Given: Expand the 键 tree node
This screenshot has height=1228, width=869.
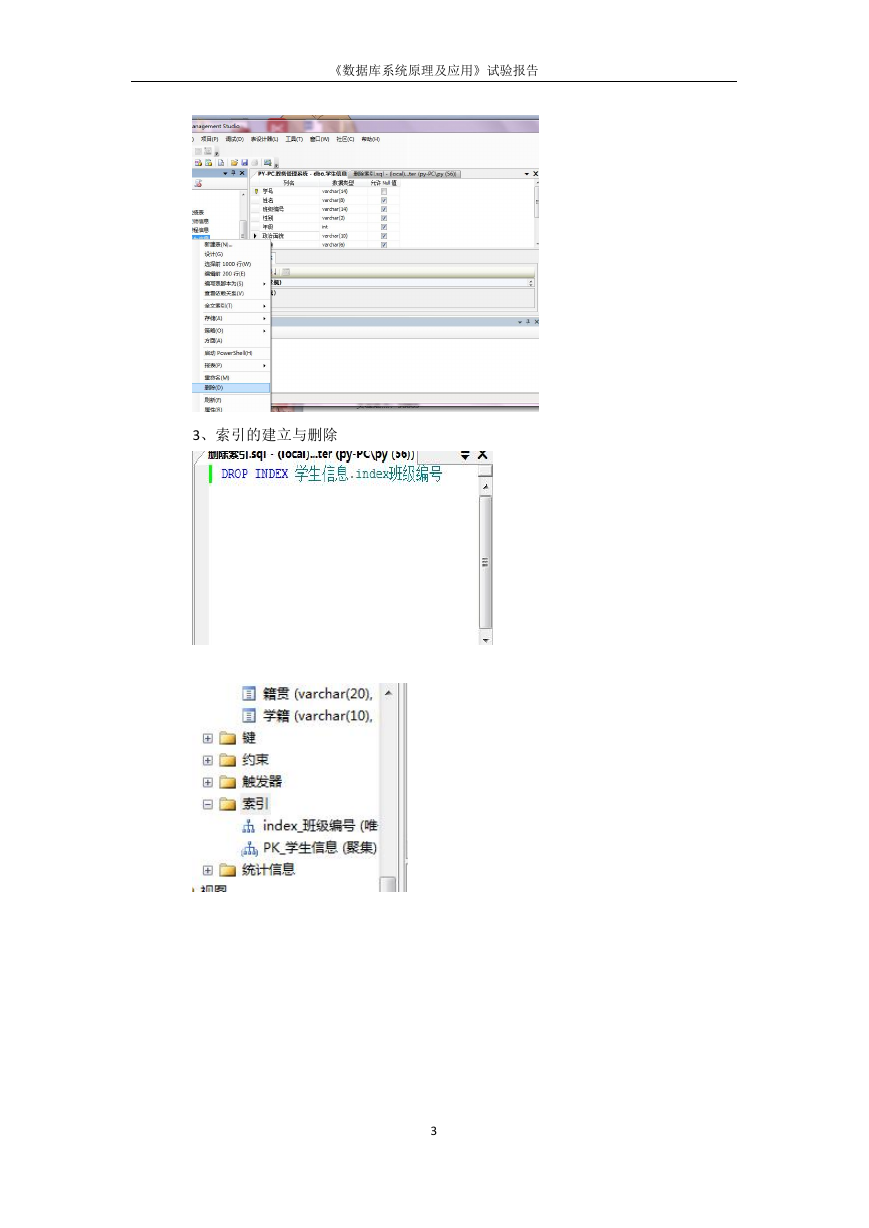Looking at the screenshot, I should 207,738.
